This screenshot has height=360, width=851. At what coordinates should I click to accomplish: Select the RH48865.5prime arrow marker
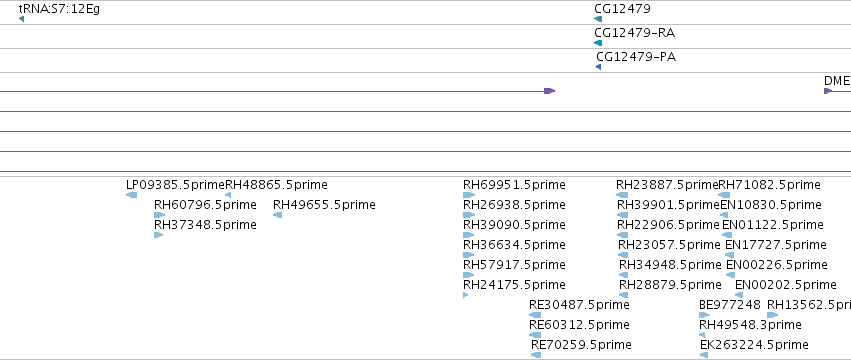[x=228, y=195]
